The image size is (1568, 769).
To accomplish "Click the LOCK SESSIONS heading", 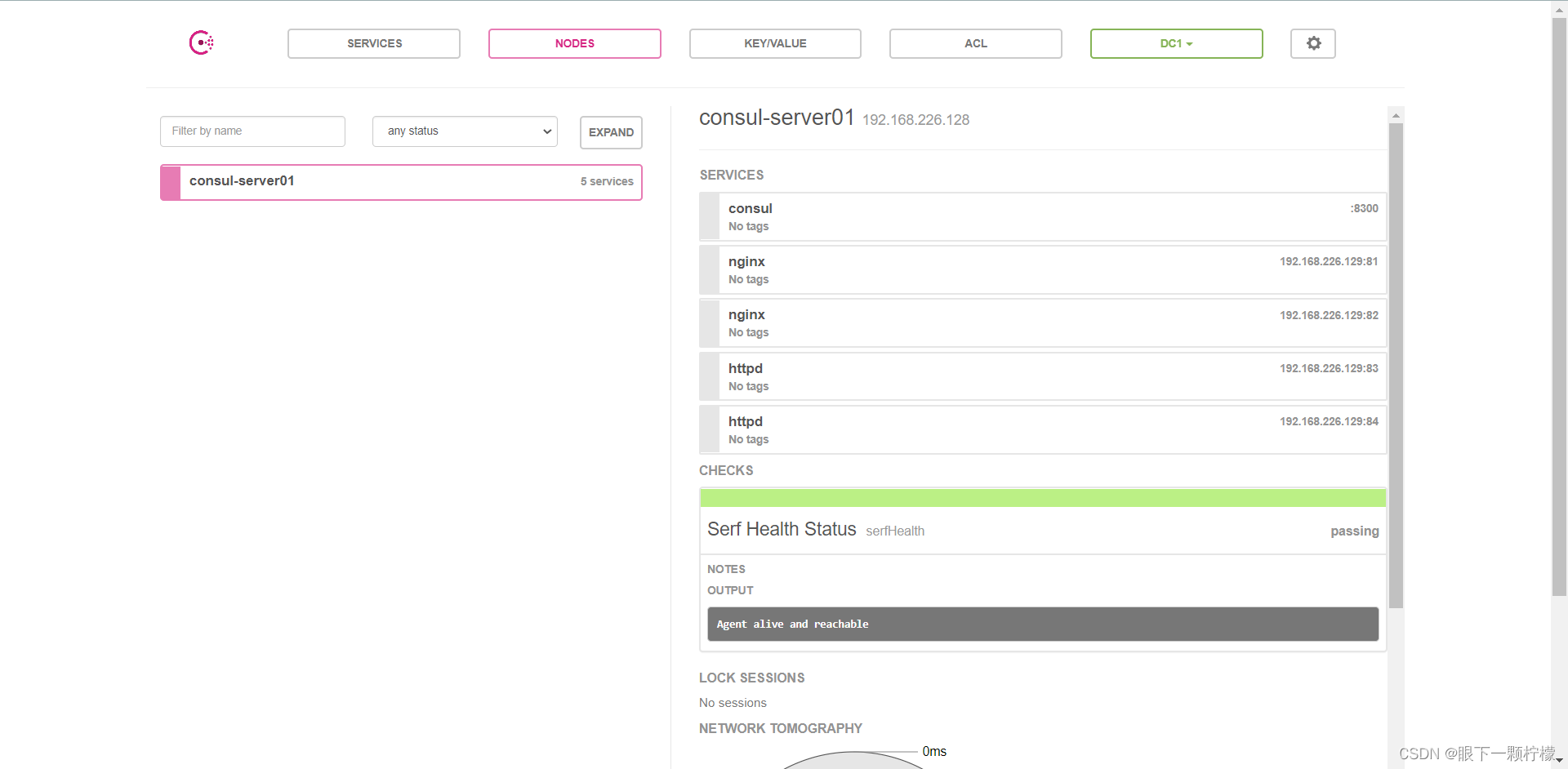I will [752, 678].
